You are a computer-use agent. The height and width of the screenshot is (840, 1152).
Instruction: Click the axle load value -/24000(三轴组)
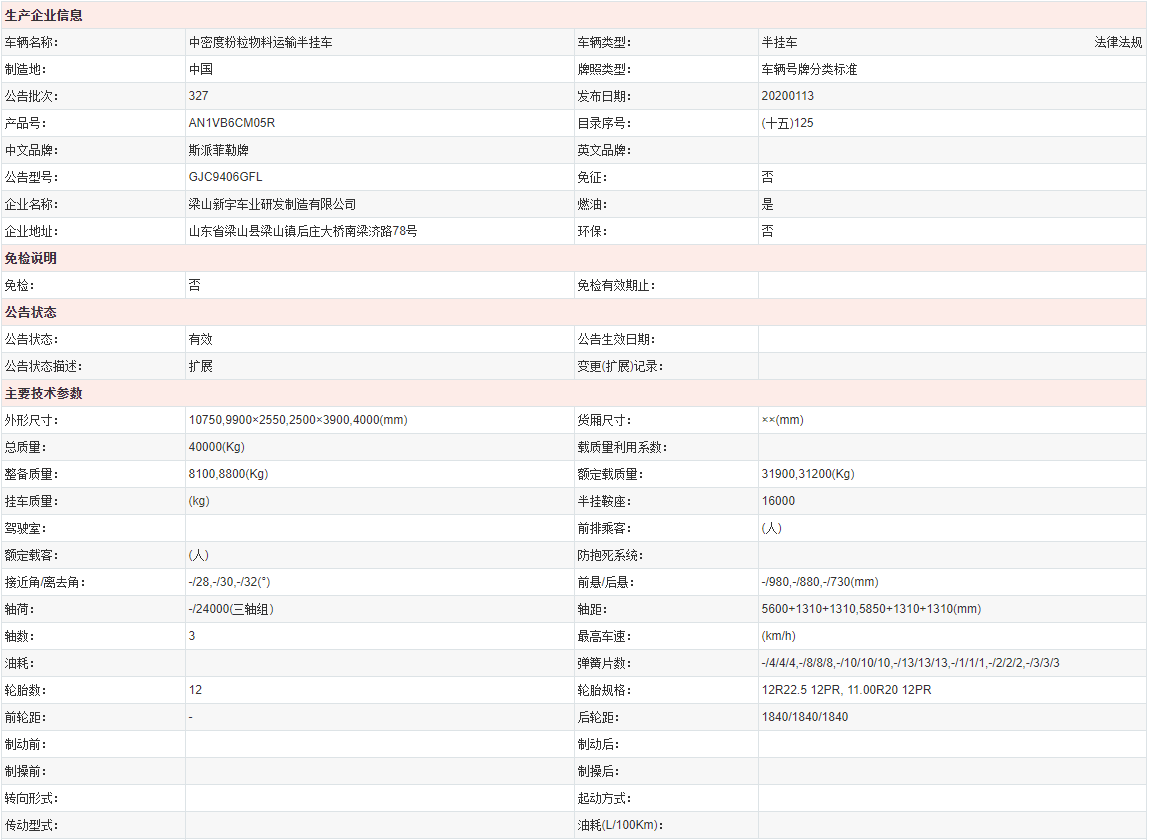(x=231, y=609)
